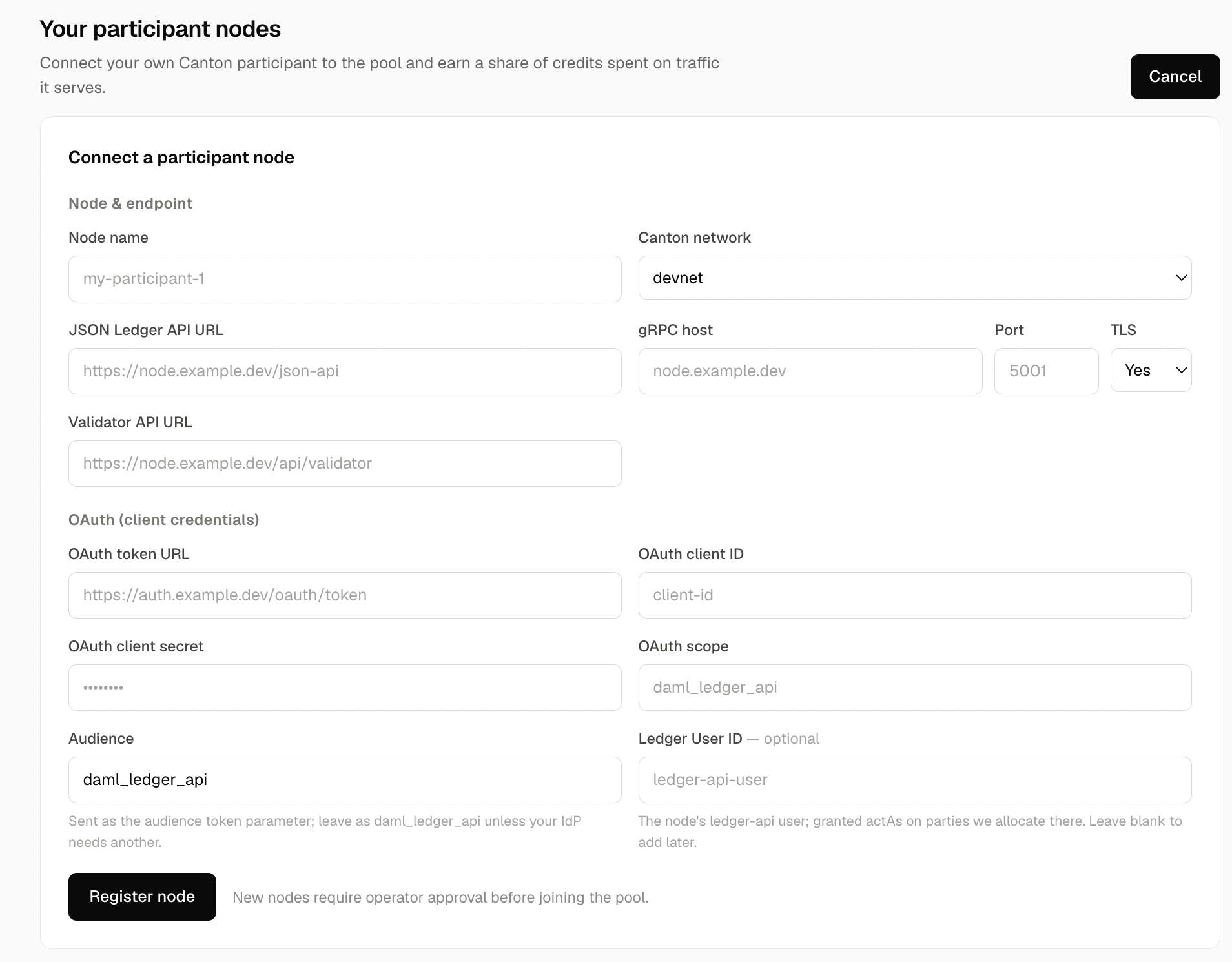Click the 'gRPC host' label
Viewport: 1232px width, 962px height.
(x=675, y=330)
